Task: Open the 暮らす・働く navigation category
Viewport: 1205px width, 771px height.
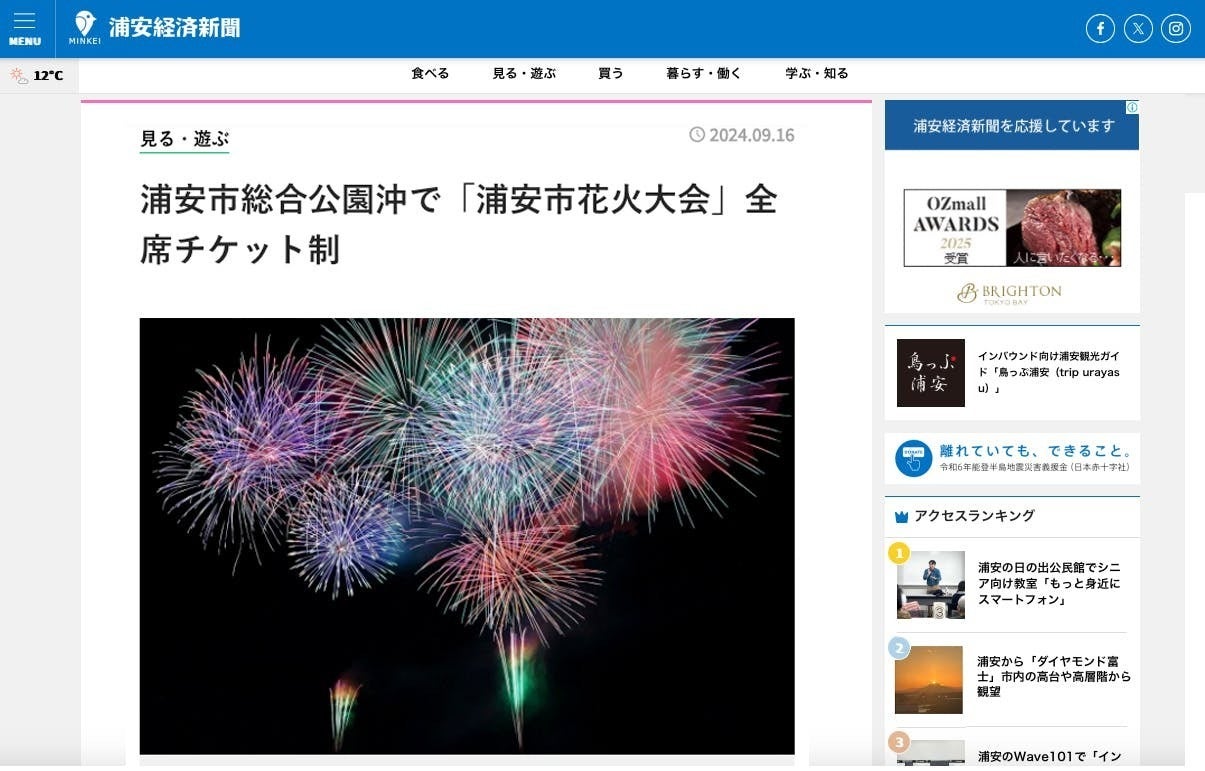Action: pos(704,73)
